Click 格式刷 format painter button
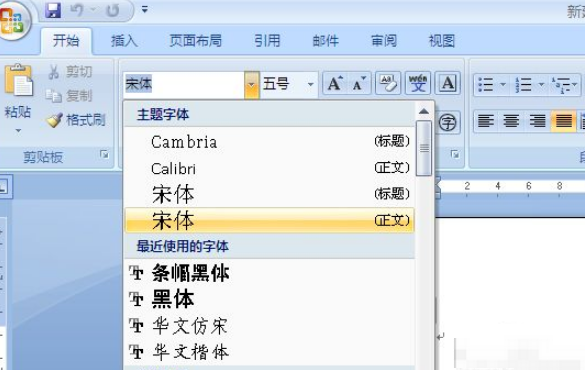 [x=76, y=120]
